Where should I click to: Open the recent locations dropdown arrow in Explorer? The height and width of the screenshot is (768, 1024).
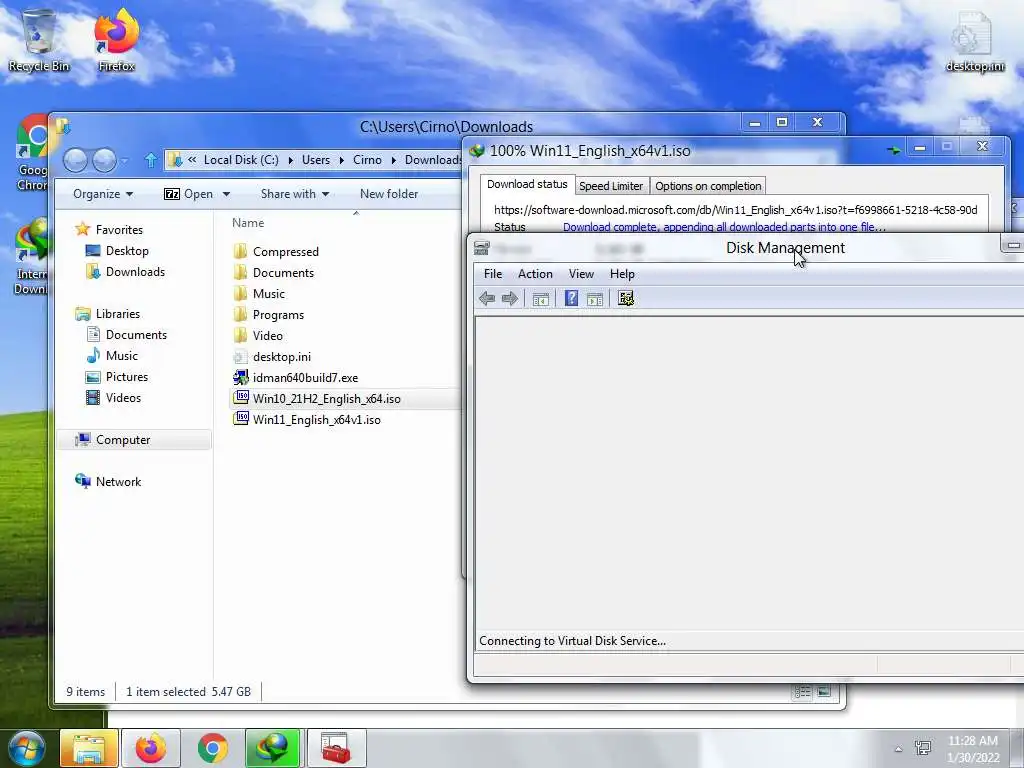tap(124, 160)
